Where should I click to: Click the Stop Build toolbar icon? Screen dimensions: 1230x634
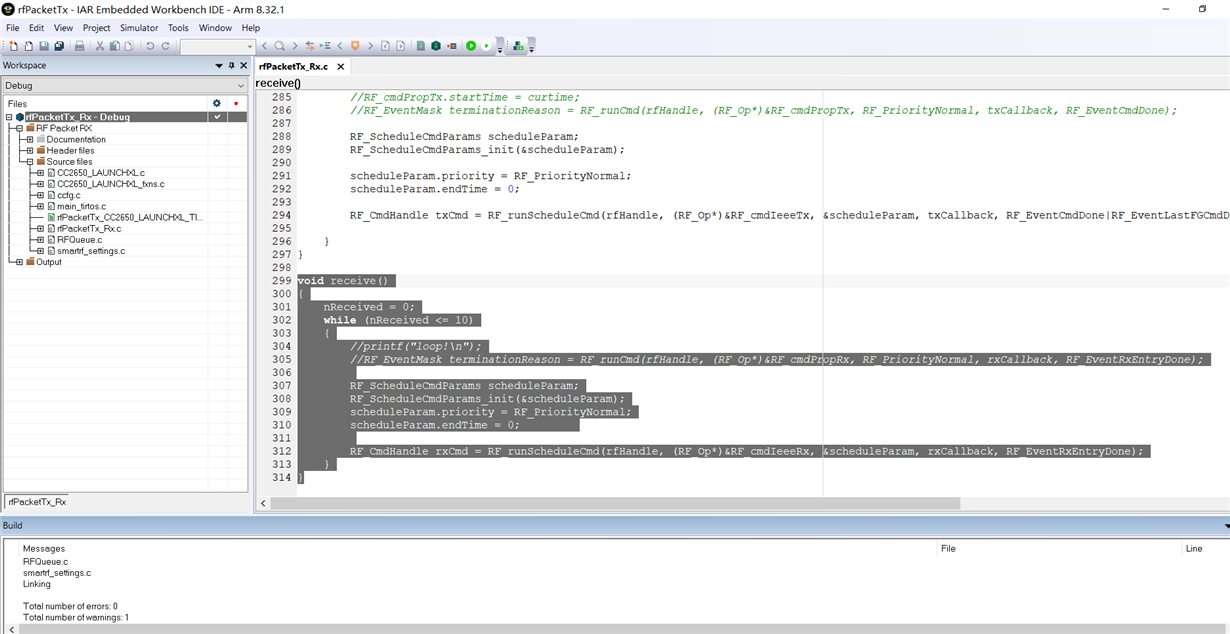452,45
